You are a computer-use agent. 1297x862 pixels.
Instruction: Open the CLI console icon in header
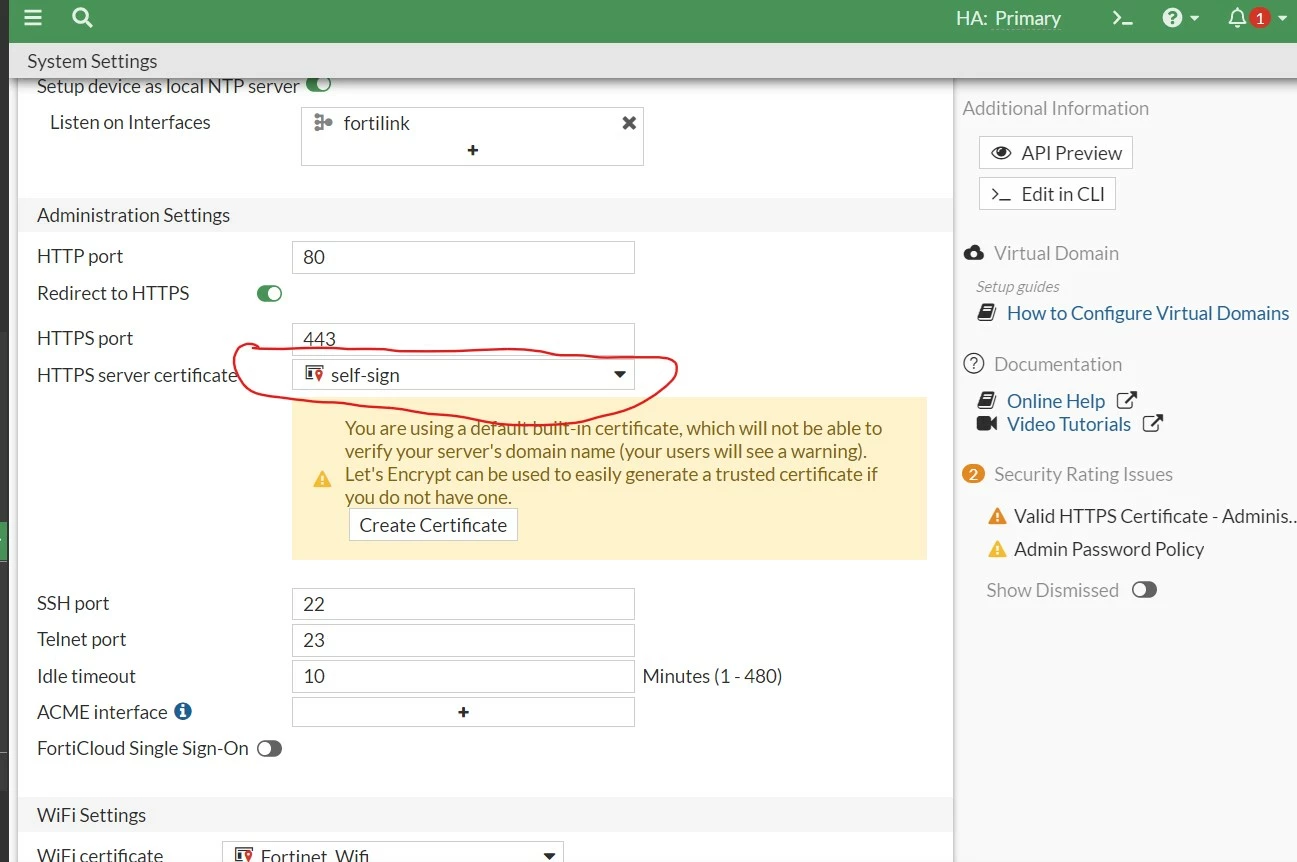[x=1123, y=18]
